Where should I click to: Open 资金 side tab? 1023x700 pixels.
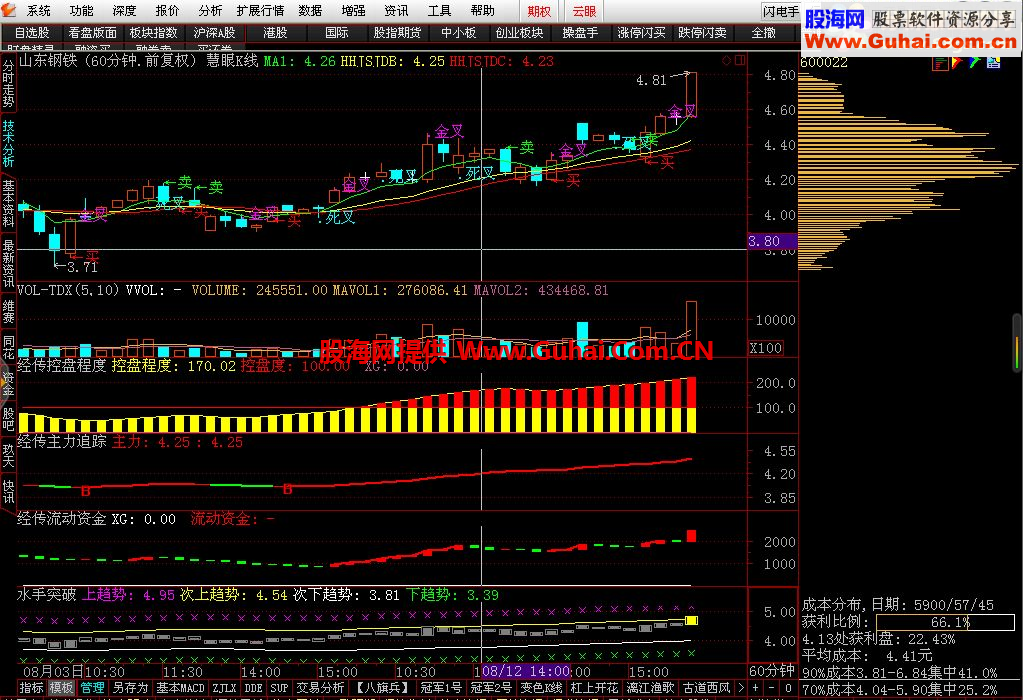[x=8, y=384]
